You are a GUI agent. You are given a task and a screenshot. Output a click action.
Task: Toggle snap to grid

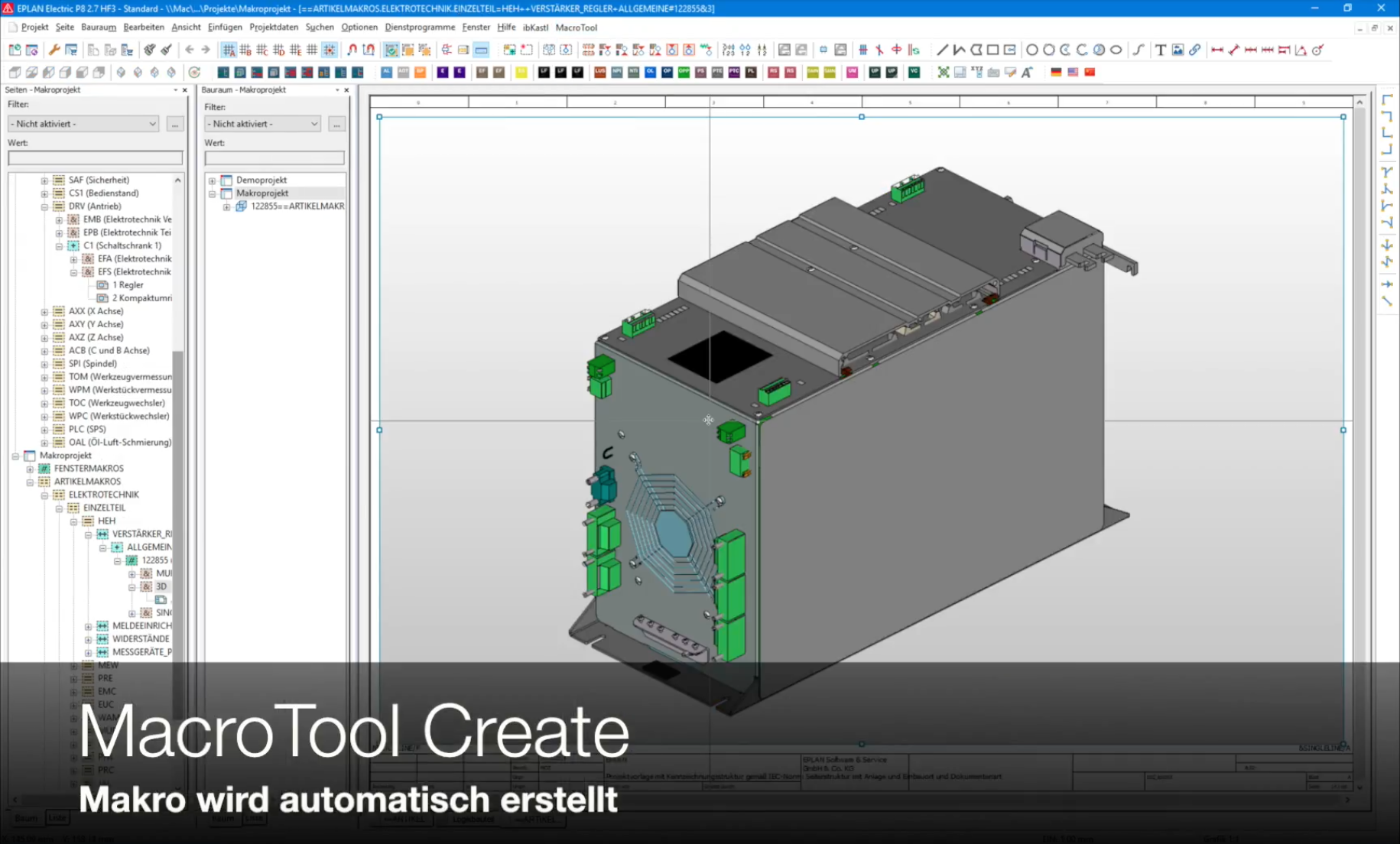329,50
